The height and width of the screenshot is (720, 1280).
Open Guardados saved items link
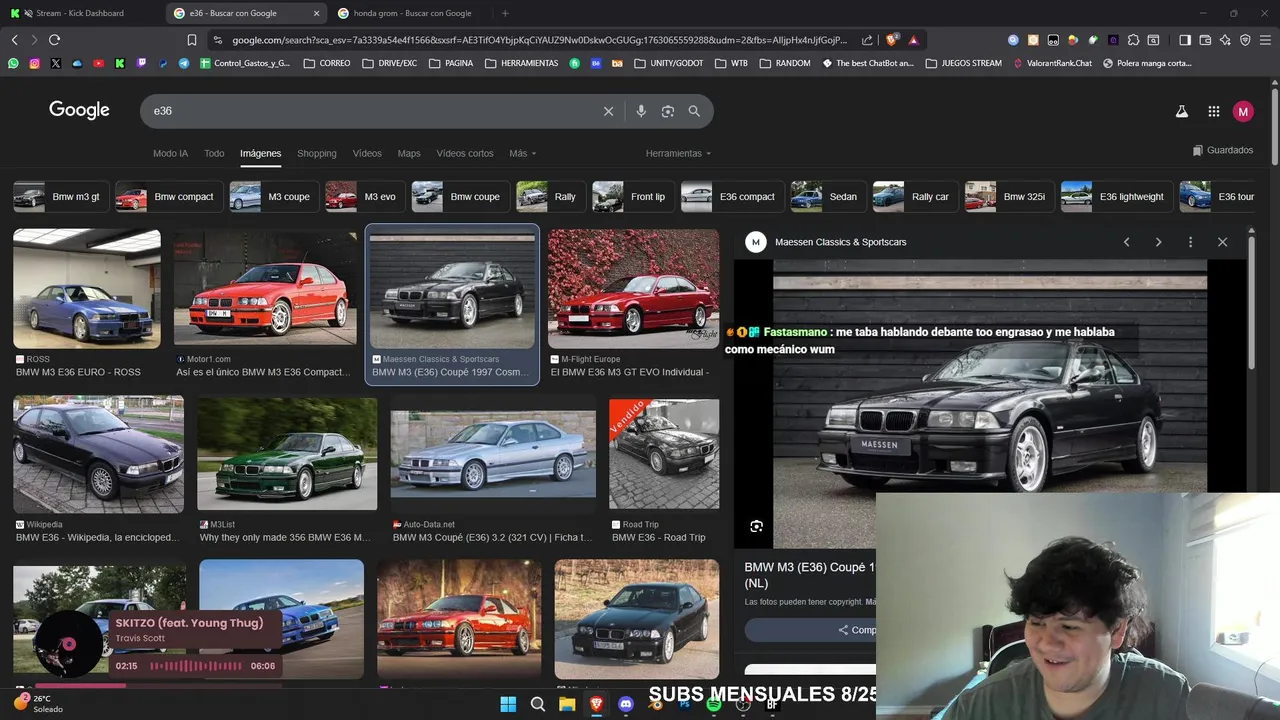pyautogui.click(x=1223, y=150)
